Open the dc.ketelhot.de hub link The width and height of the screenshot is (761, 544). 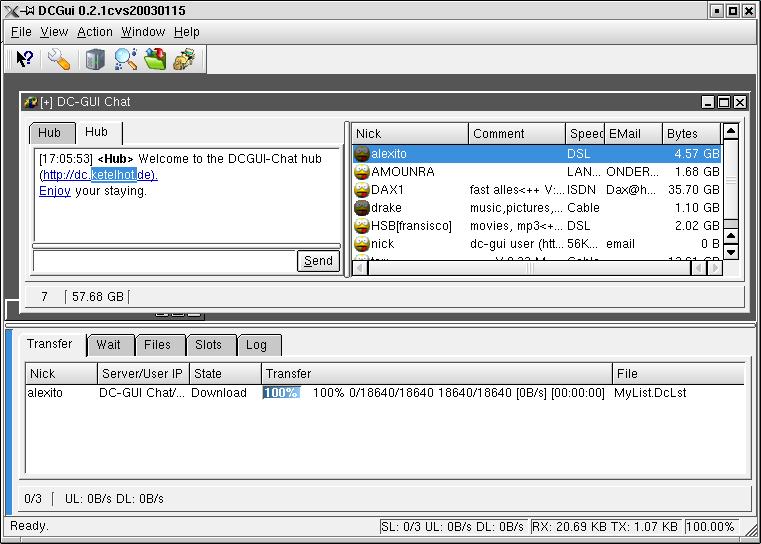[x=99, y=175]
